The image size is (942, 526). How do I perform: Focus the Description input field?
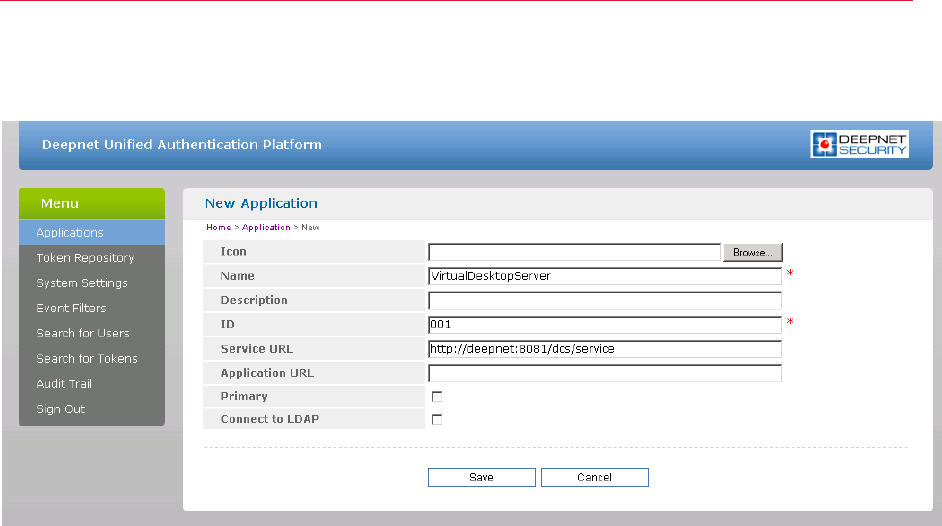[605, 300]
